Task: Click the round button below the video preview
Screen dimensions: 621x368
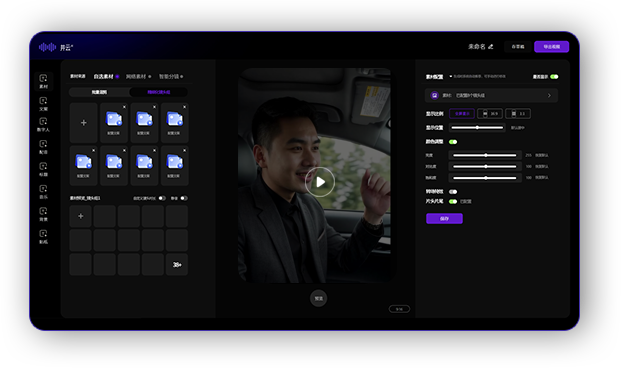Action: click(x=318, y=298)
